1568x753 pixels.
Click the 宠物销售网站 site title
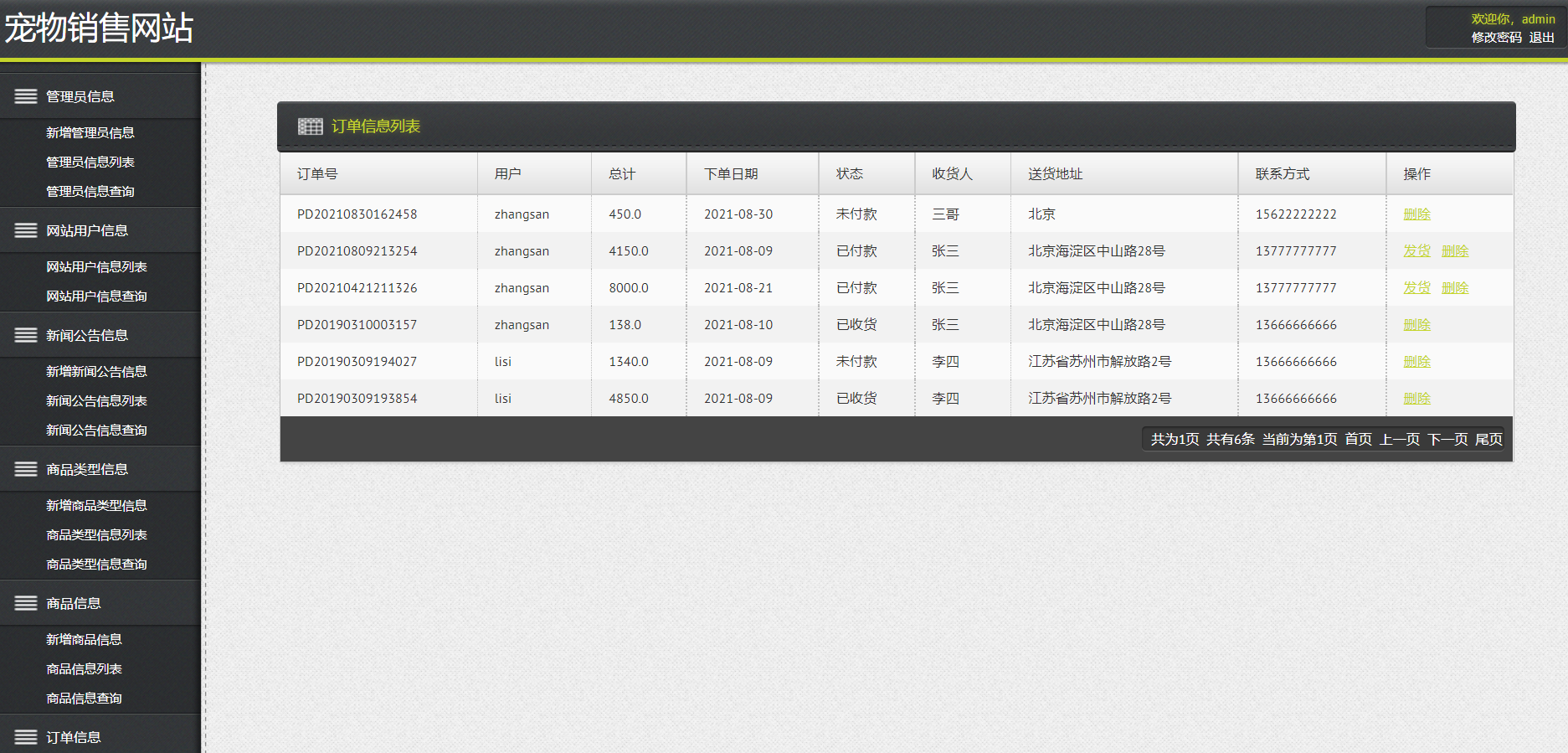[99, 28]
